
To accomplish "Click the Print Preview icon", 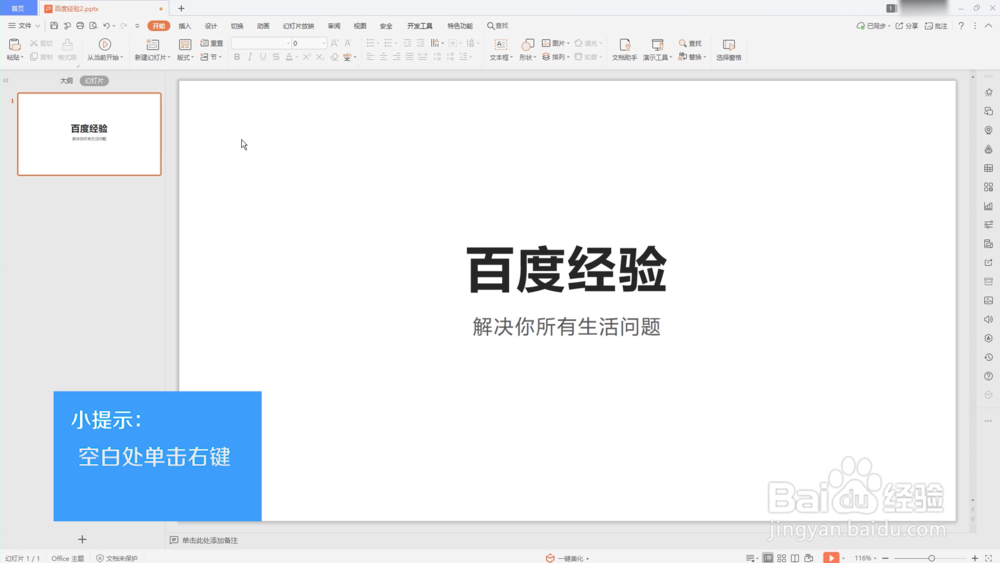I will tap(93, 26).
